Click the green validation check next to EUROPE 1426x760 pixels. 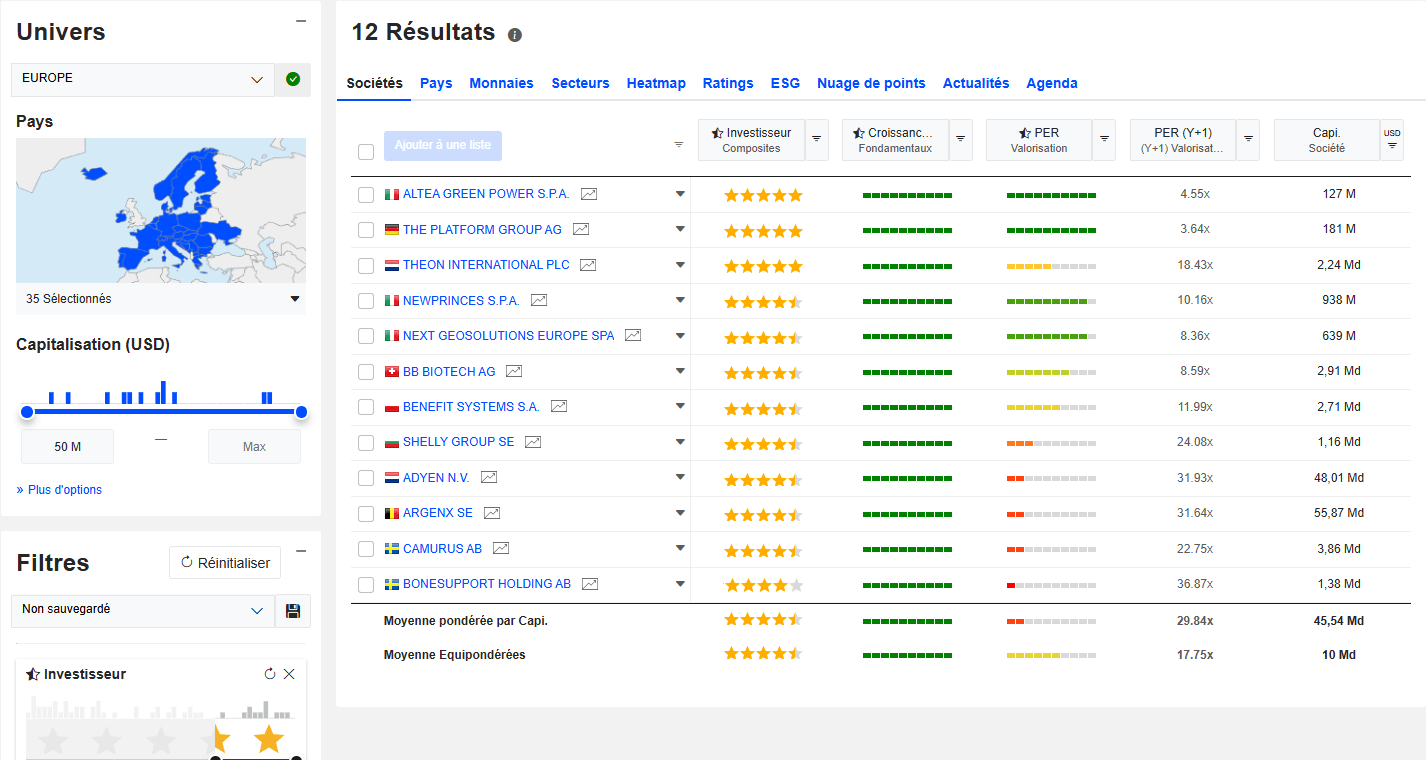point(293,79)
